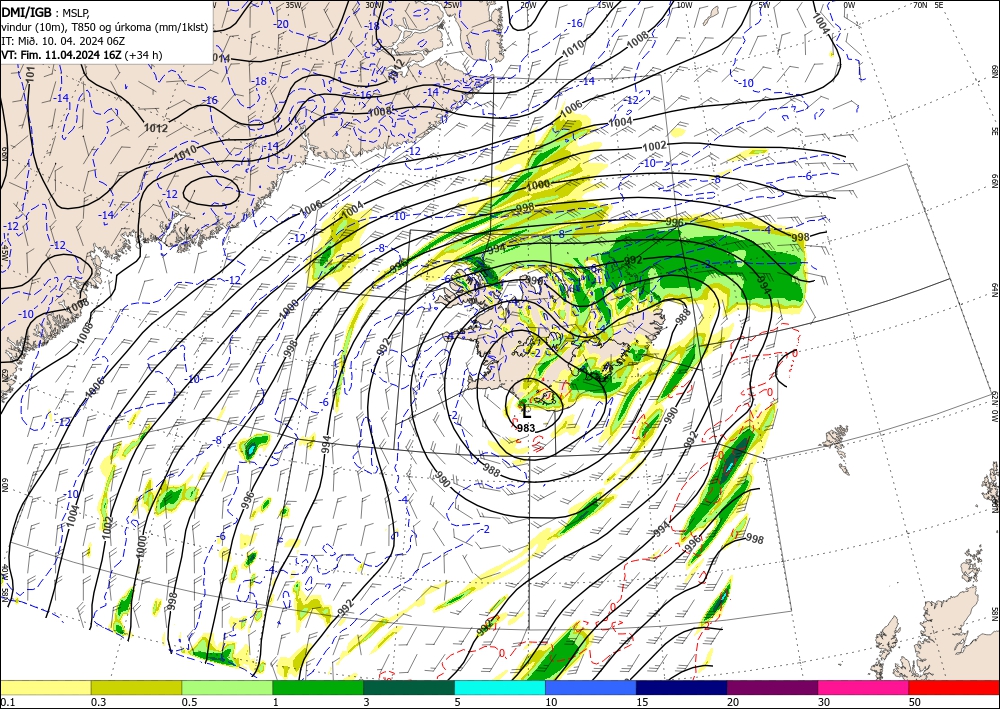This screenshot has height=709, width=1000.
Task: Click the '20W' longitude label
Action: pyautogui.click(x=528, y=5)
